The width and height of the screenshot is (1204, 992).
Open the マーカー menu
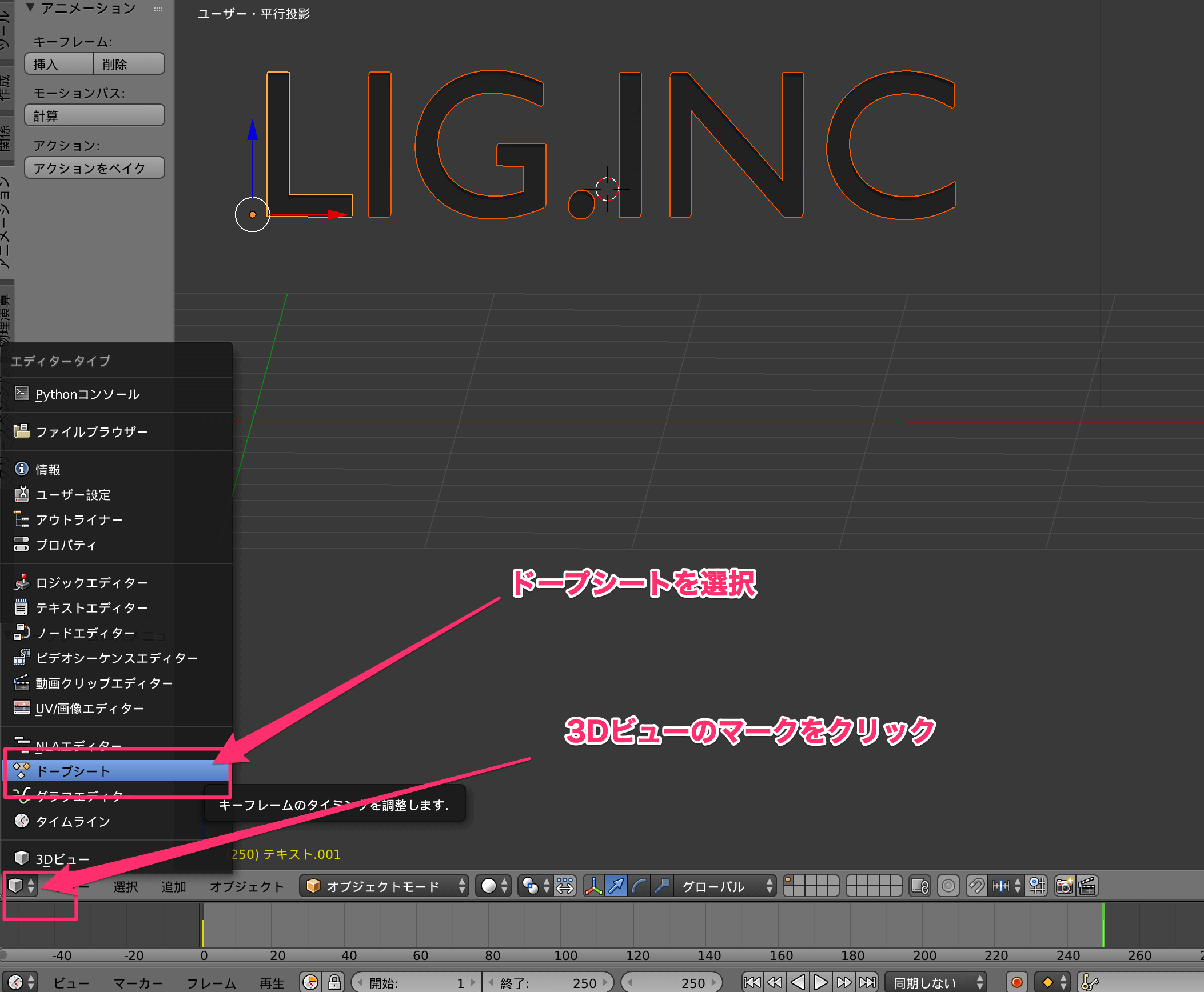(x=138, y=983)
